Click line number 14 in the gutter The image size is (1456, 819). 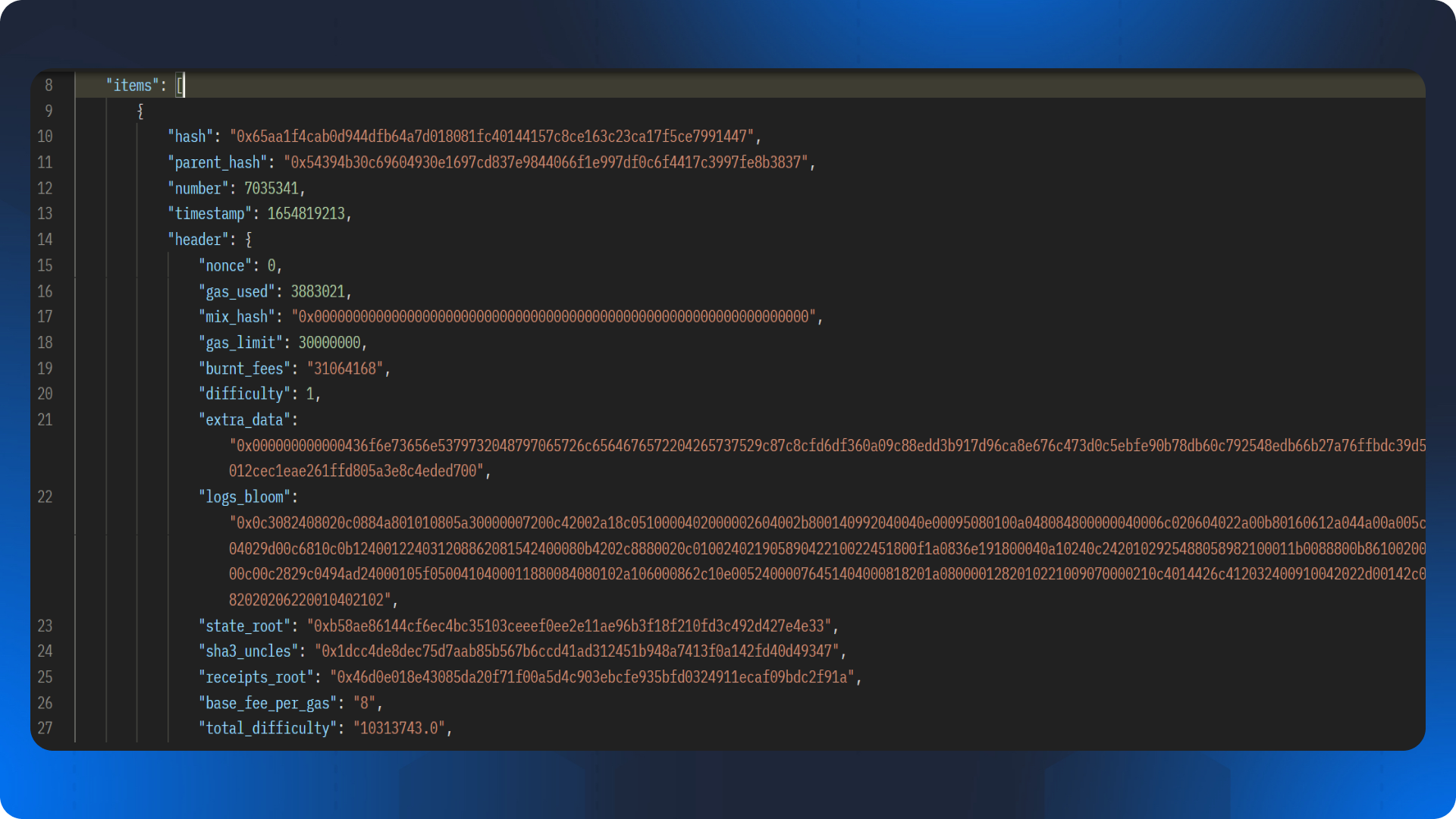(x=45, y=240)
